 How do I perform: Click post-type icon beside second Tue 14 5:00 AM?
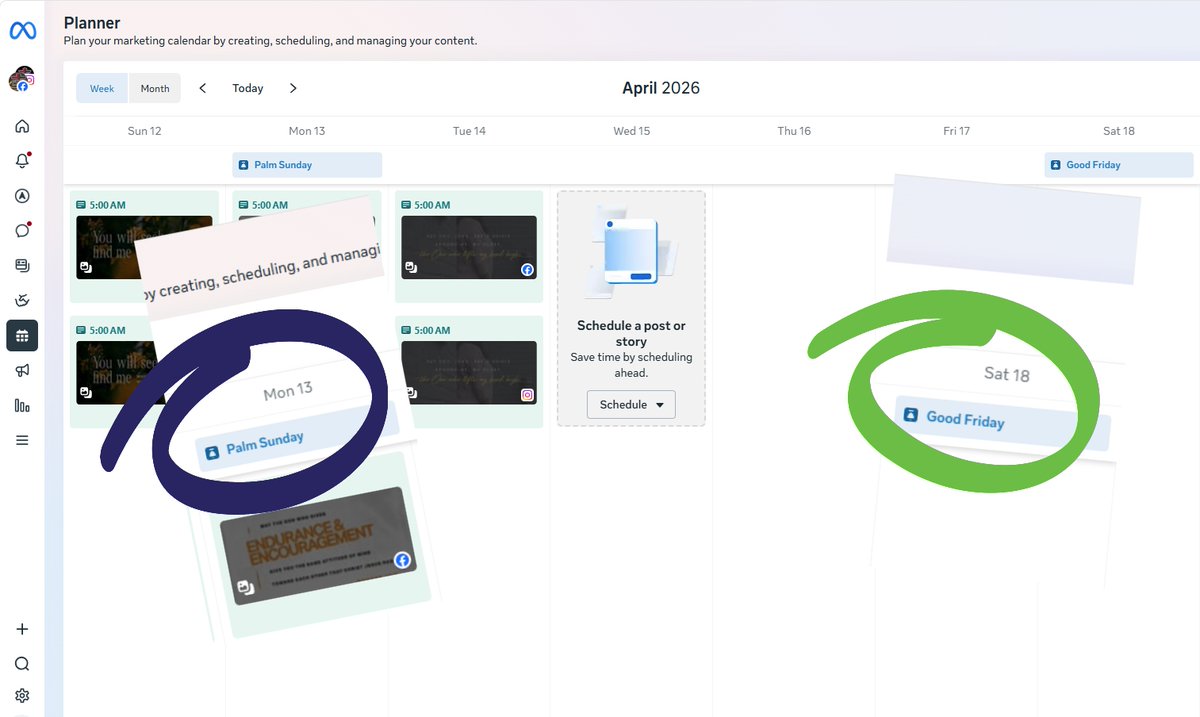click(x=406, y=330)
